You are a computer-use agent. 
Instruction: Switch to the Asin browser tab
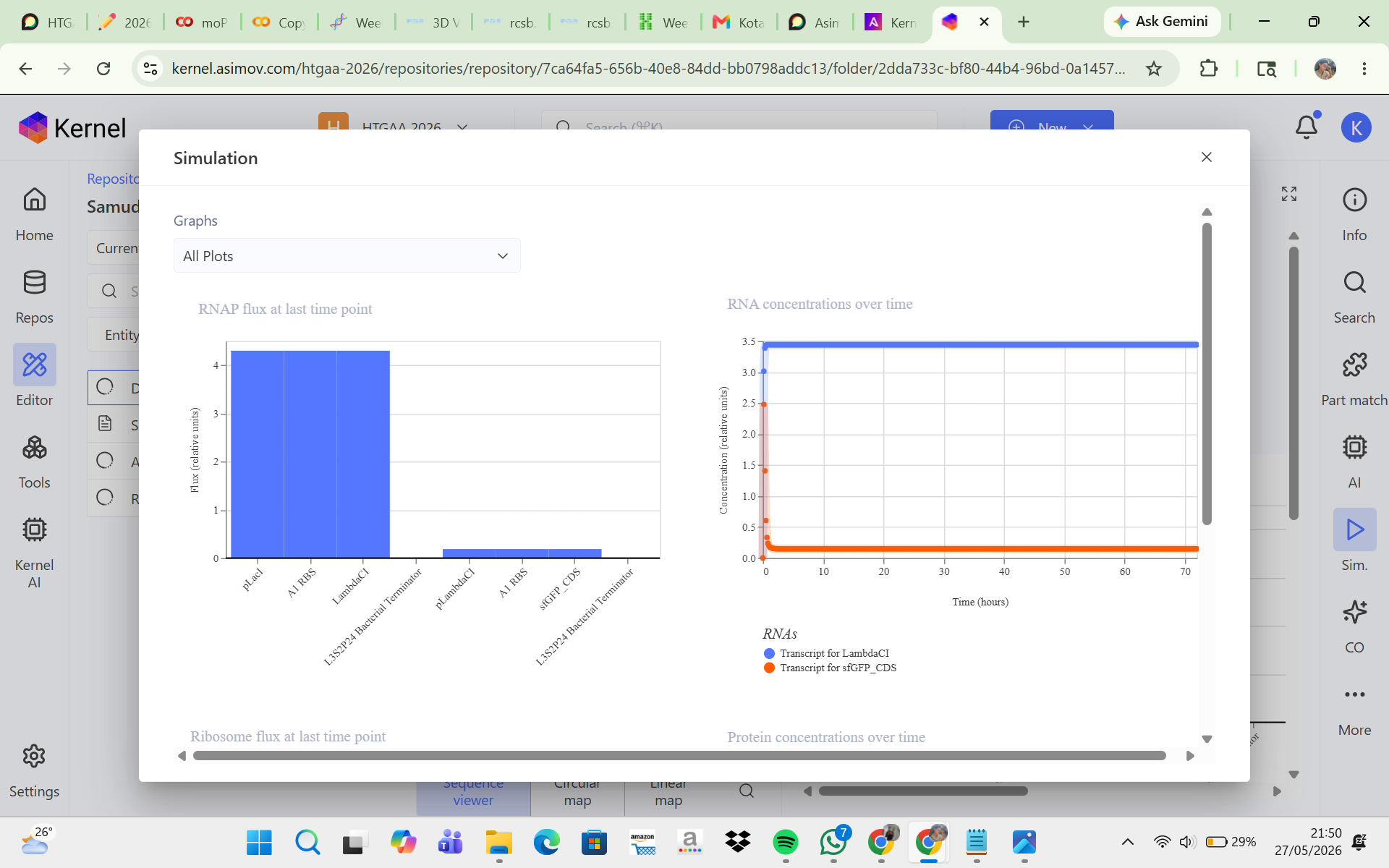815,22
